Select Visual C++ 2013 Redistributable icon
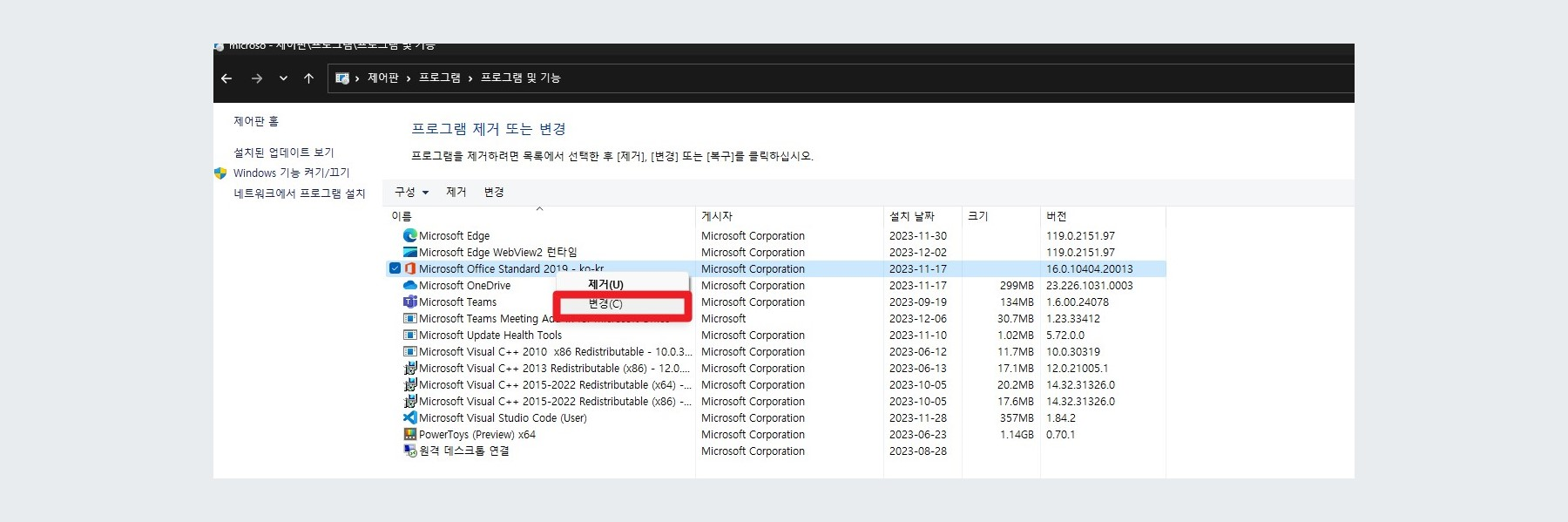 click(410, 368)
